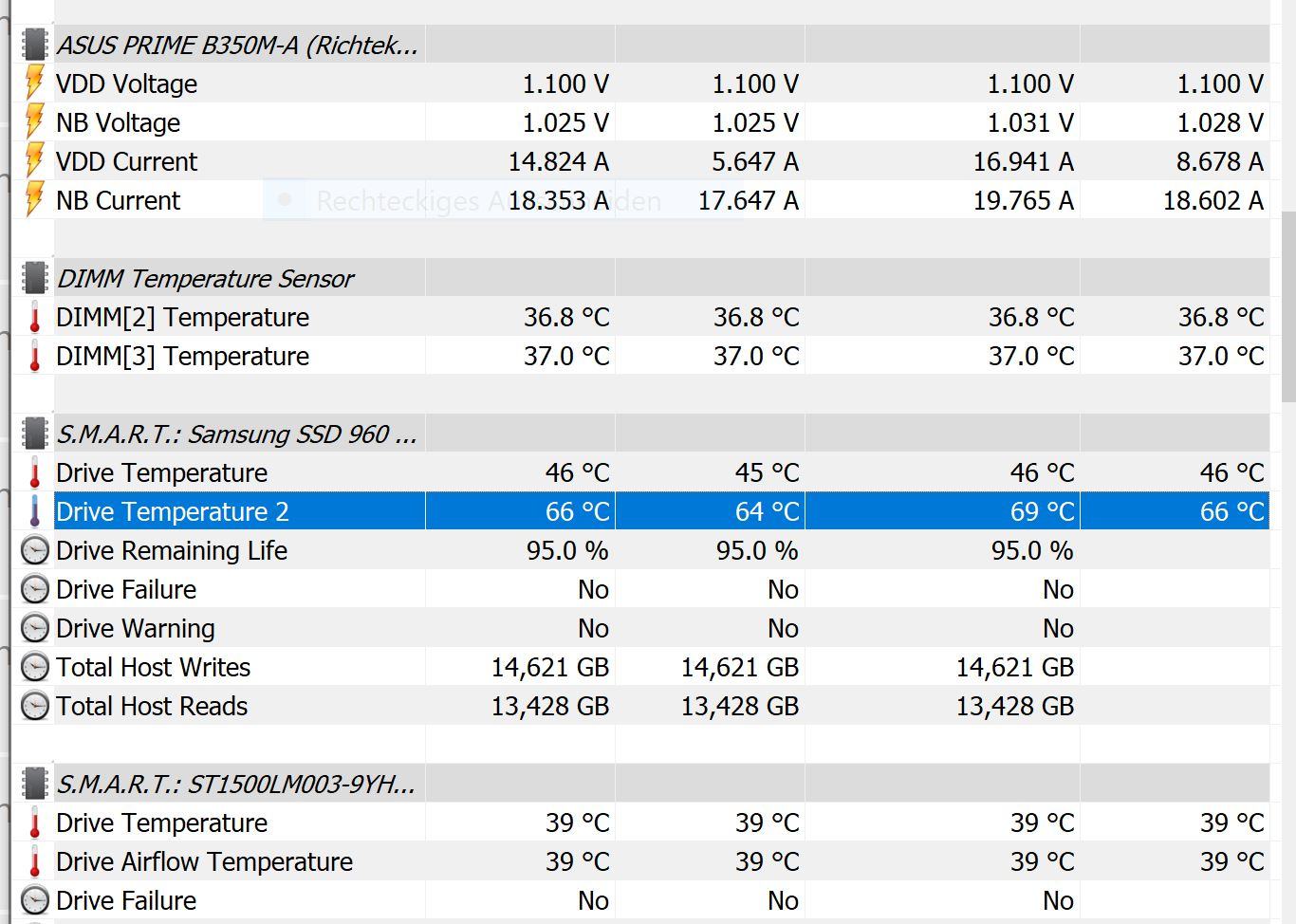Click the chip icon next to Samsung SSD 960
Image resolution: width=1296 pixels, height=924 pixels.
pyautogui.click(x=34, y=434)
